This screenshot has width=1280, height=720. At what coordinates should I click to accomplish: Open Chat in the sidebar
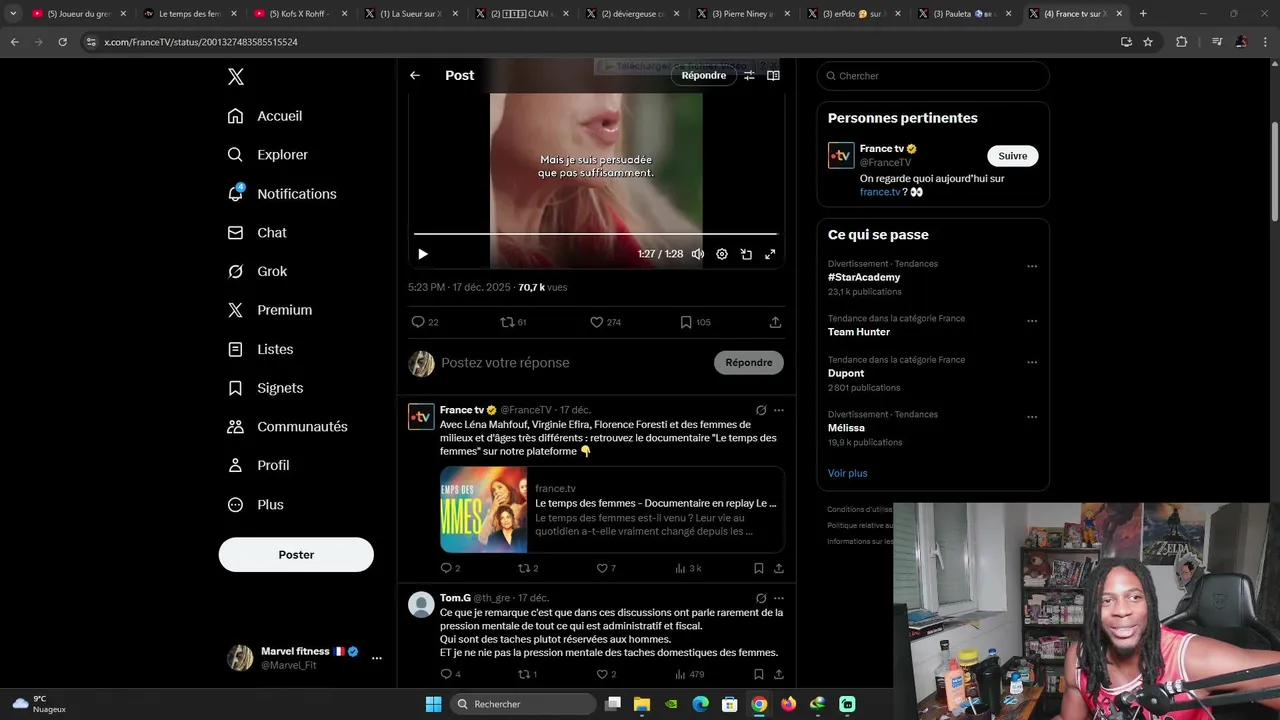click(257, 233)
